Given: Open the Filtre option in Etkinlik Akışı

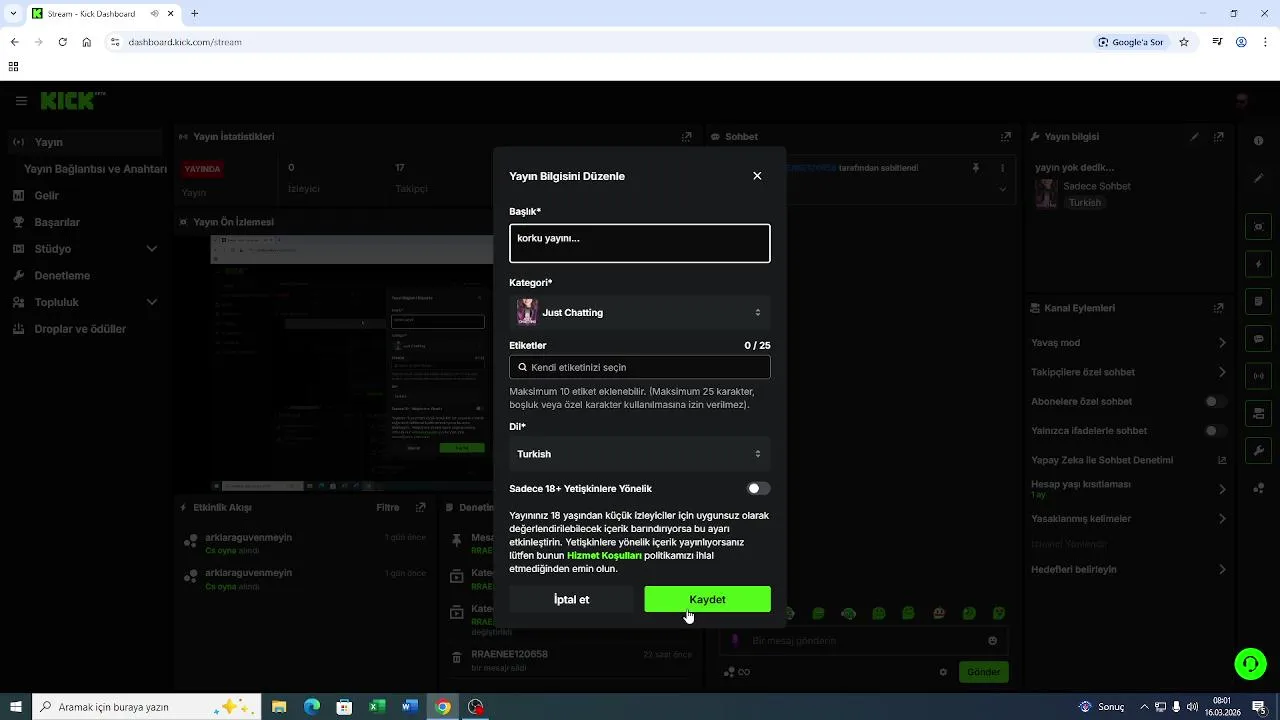Looking at the screenshot, I should 388,508.
